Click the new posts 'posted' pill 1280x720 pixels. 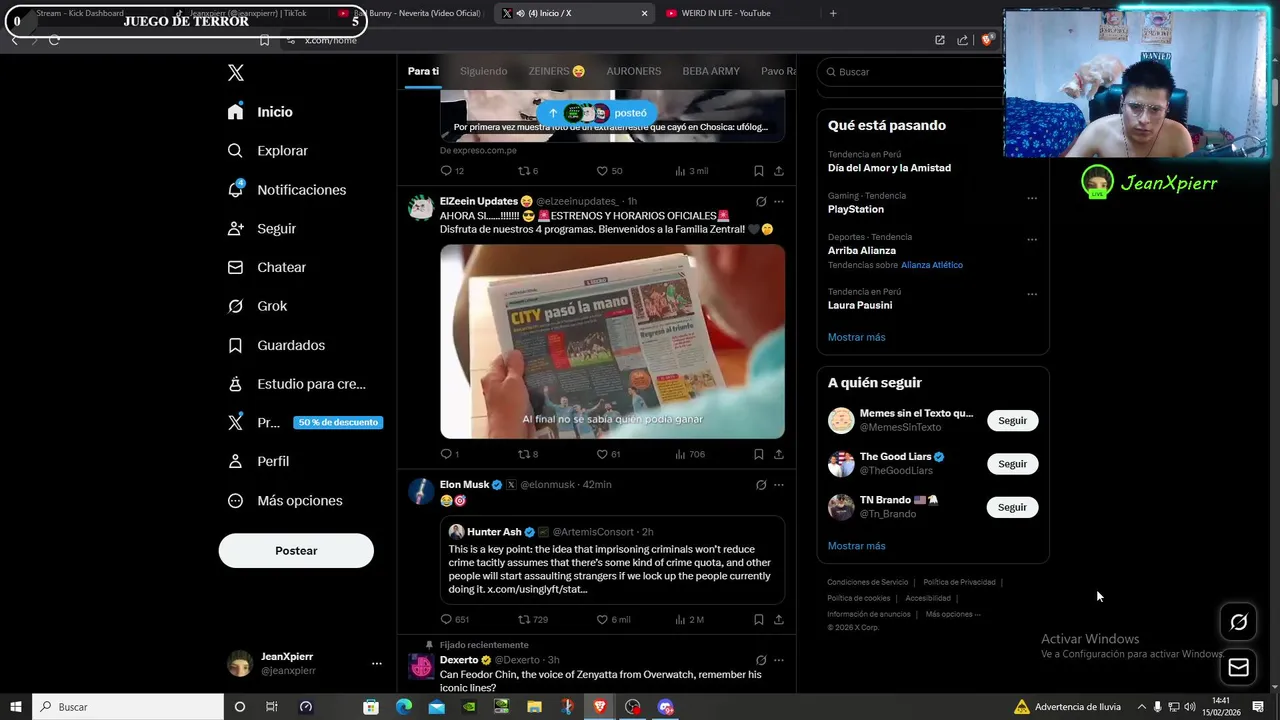(597, 113)
